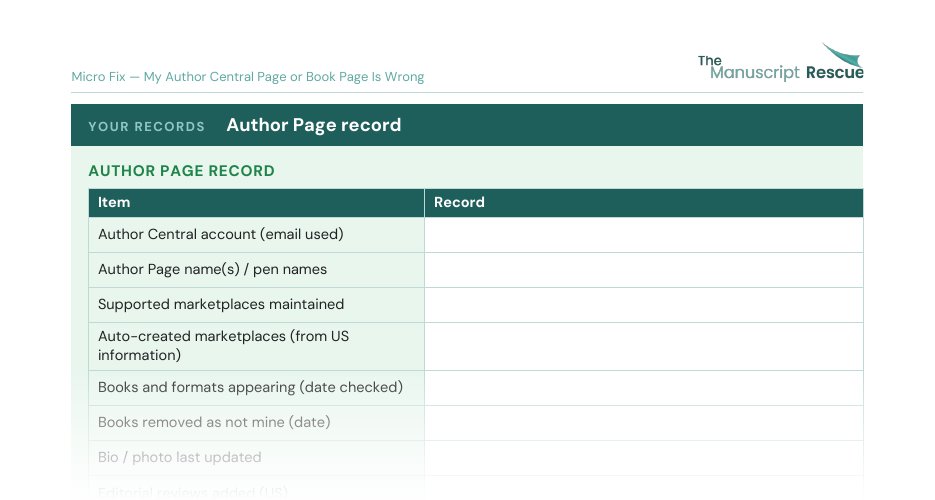935x500 pixels.
Task: Click the record field for Bio / photo last updated
Action: 643,458
